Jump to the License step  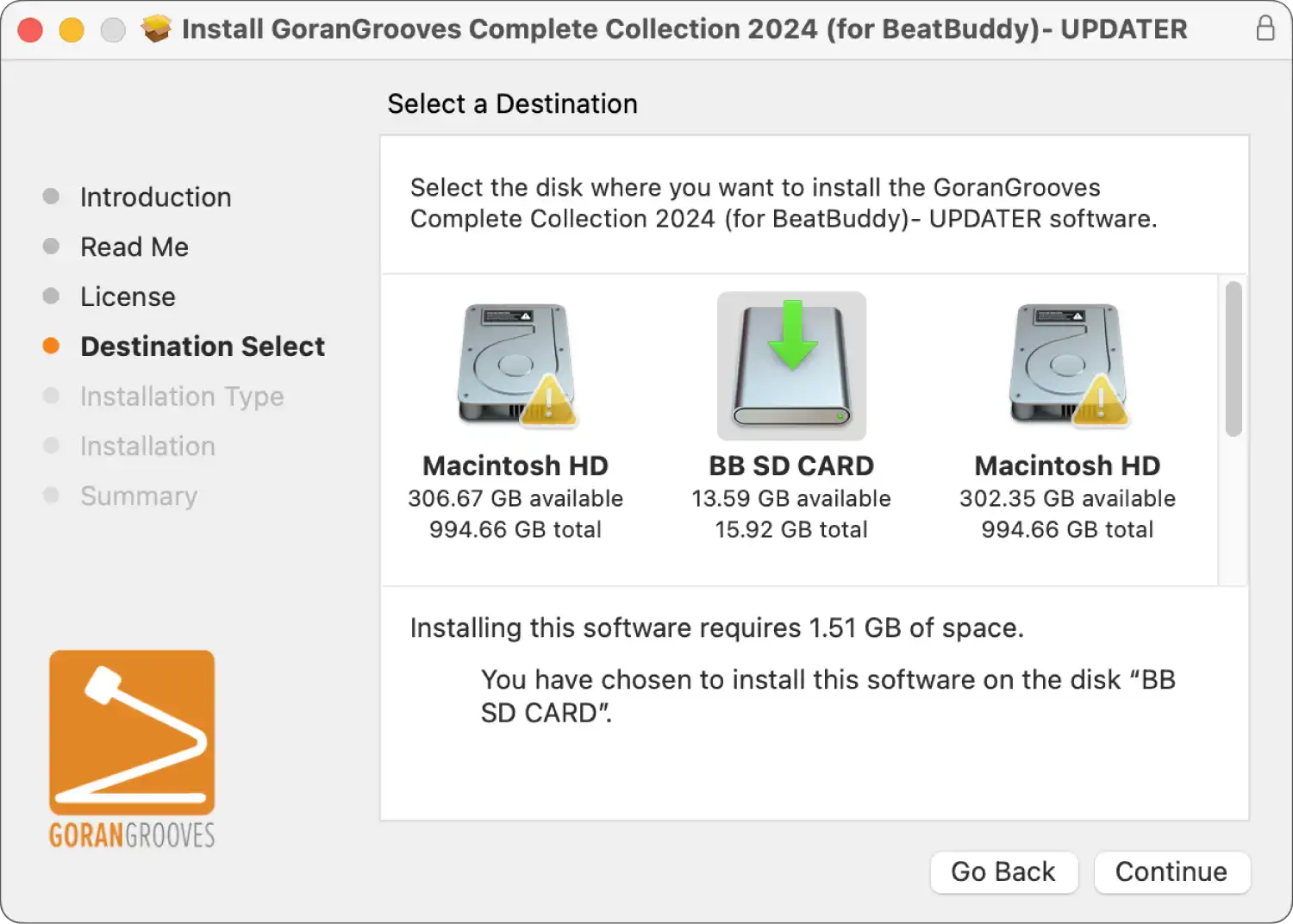click(x=128, y=297)
